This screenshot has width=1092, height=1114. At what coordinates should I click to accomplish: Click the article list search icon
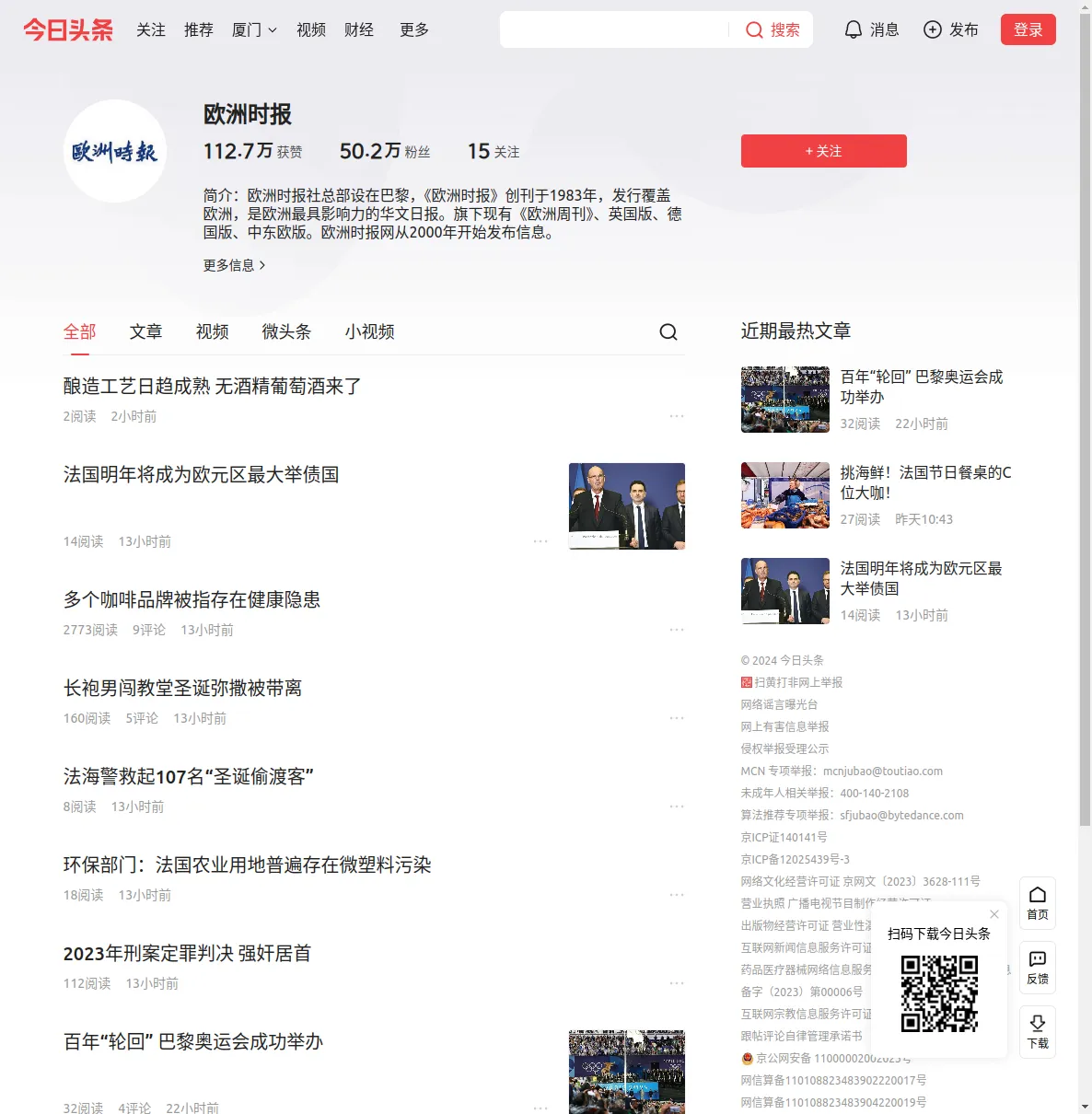[x=668, y=331]
